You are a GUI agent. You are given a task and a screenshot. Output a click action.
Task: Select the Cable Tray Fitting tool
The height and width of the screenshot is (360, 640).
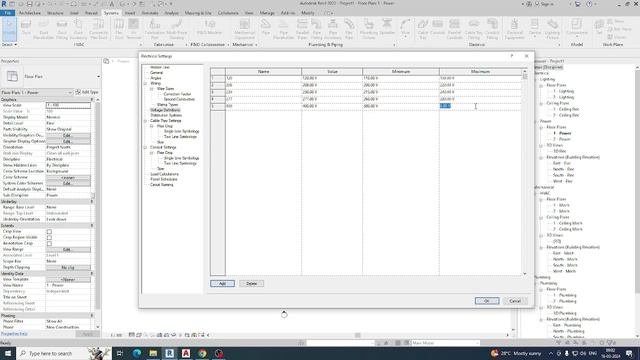click(x=473, y=28)
